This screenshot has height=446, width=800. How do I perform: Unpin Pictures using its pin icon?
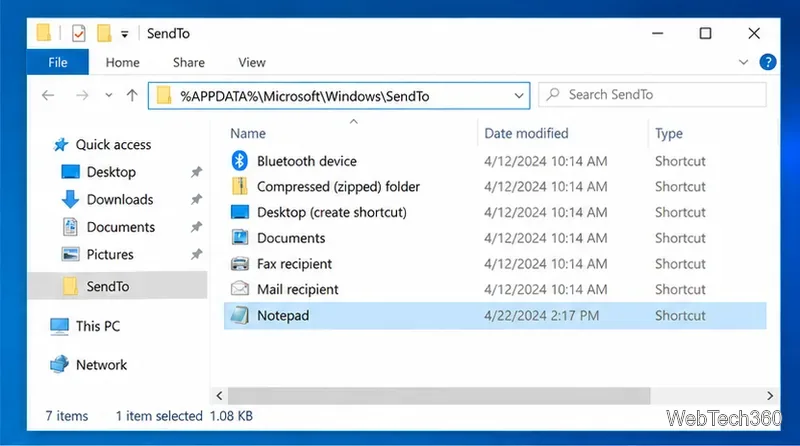[x=196, y=254]
